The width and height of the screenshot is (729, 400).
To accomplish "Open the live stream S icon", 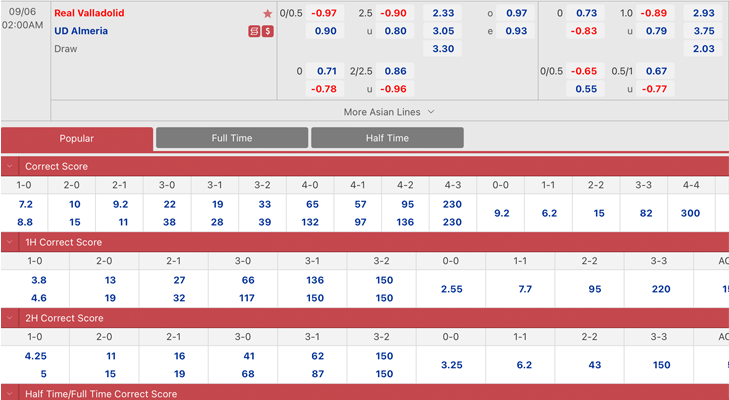I will 267,31.
